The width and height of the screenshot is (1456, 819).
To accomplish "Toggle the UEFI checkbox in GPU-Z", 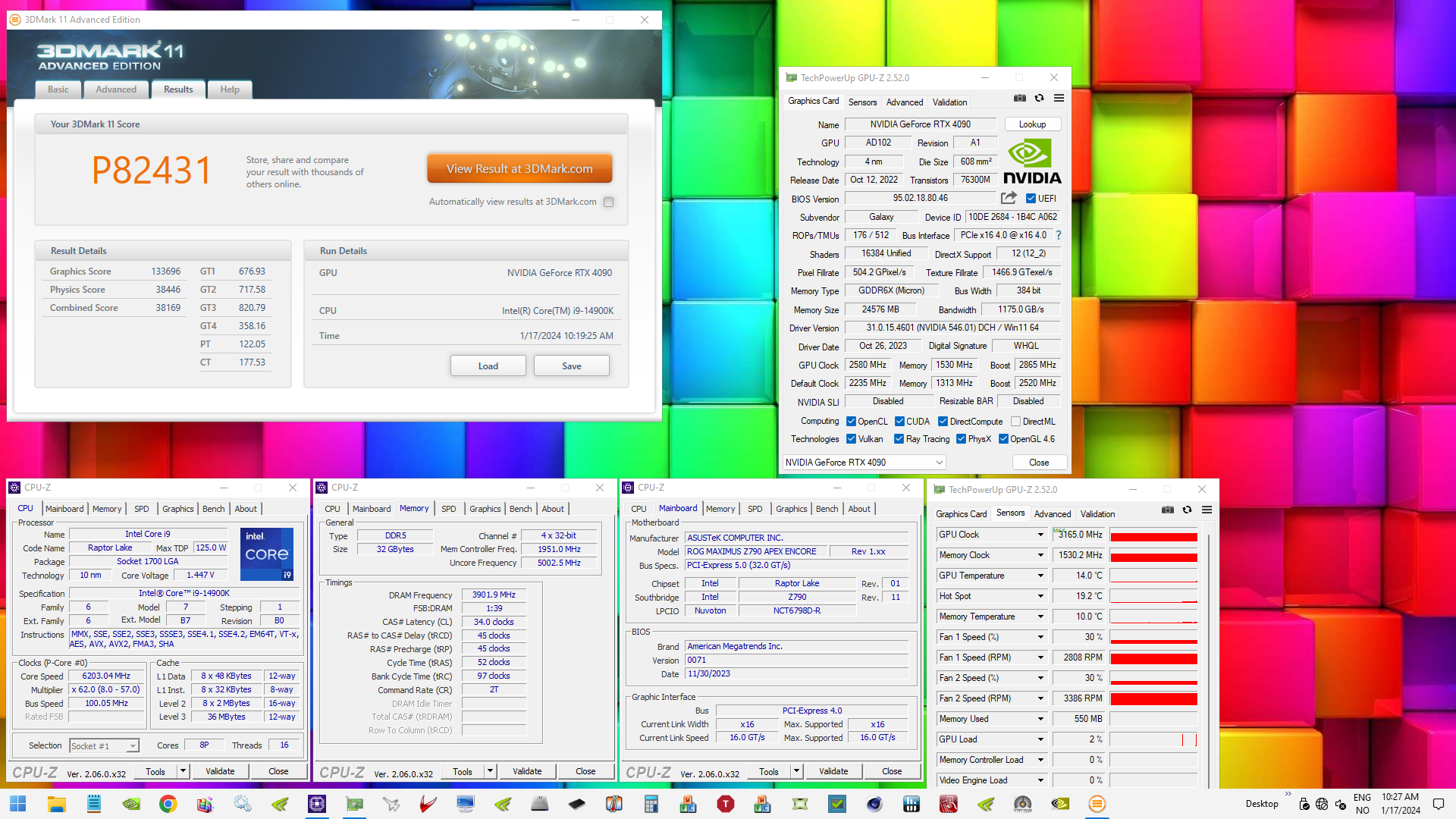I will [1031, 199].
